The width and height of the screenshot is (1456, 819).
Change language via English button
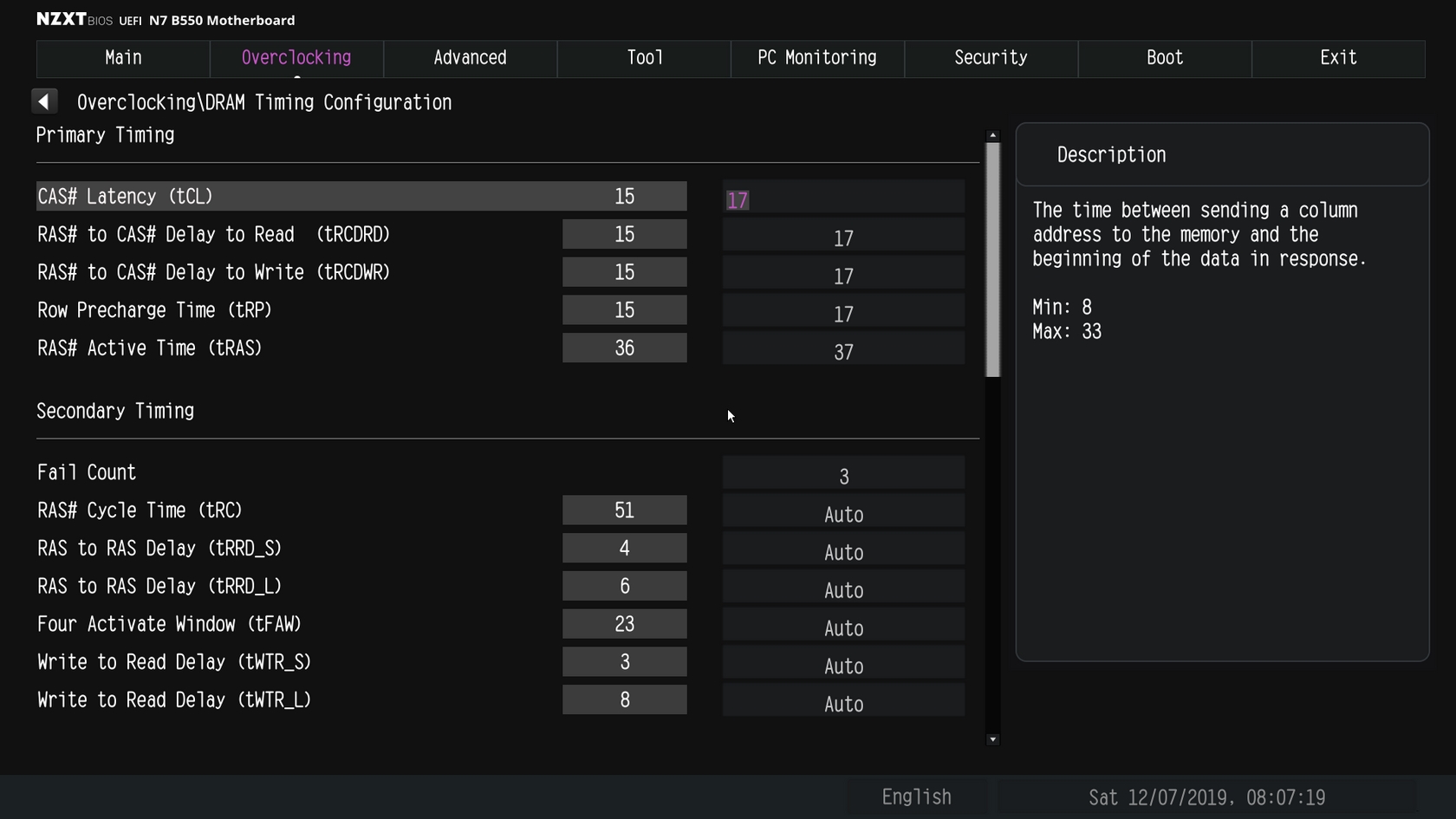pyautogui.click(x=916, y=797)
